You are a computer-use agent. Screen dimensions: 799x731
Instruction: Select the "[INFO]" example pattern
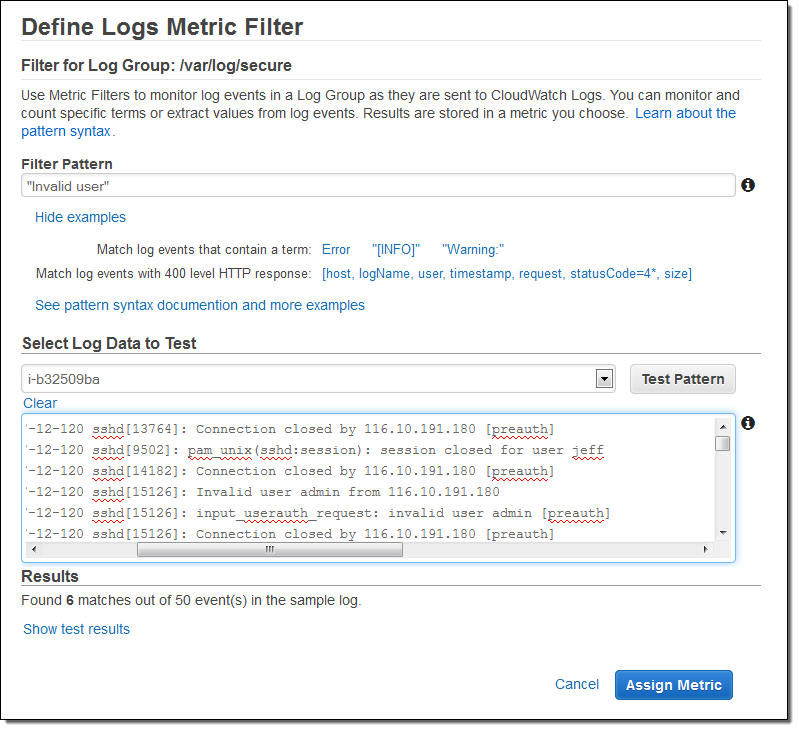(396, 249)
